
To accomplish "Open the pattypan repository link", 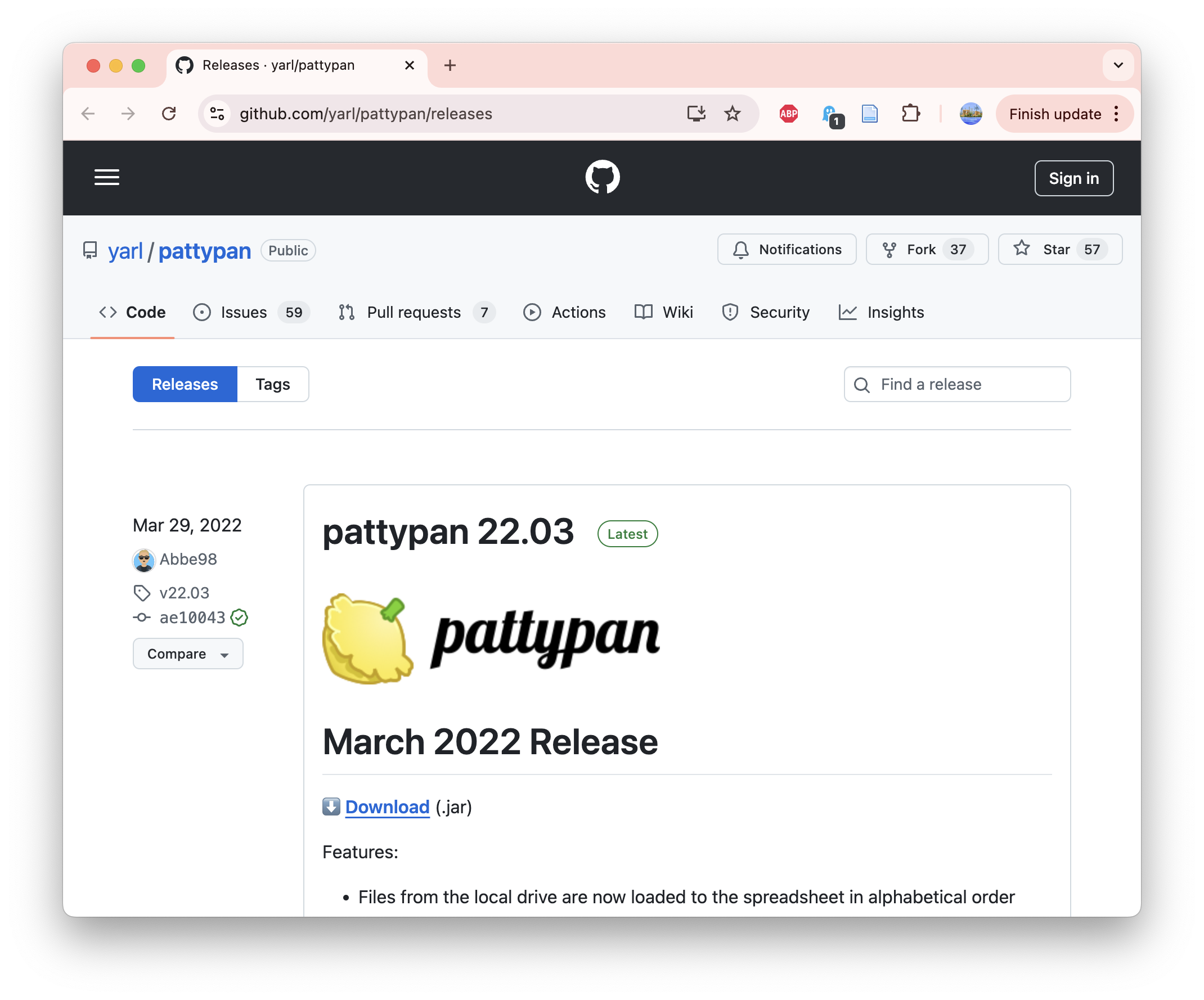I will click(x=205, y=250).
